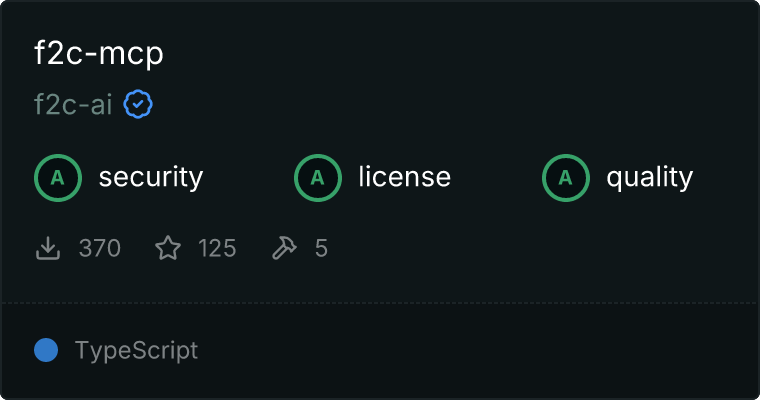Viewport: 760px width, 400px height.
Task: Click the f2c-mcp server title
Action: coord(99,53)
